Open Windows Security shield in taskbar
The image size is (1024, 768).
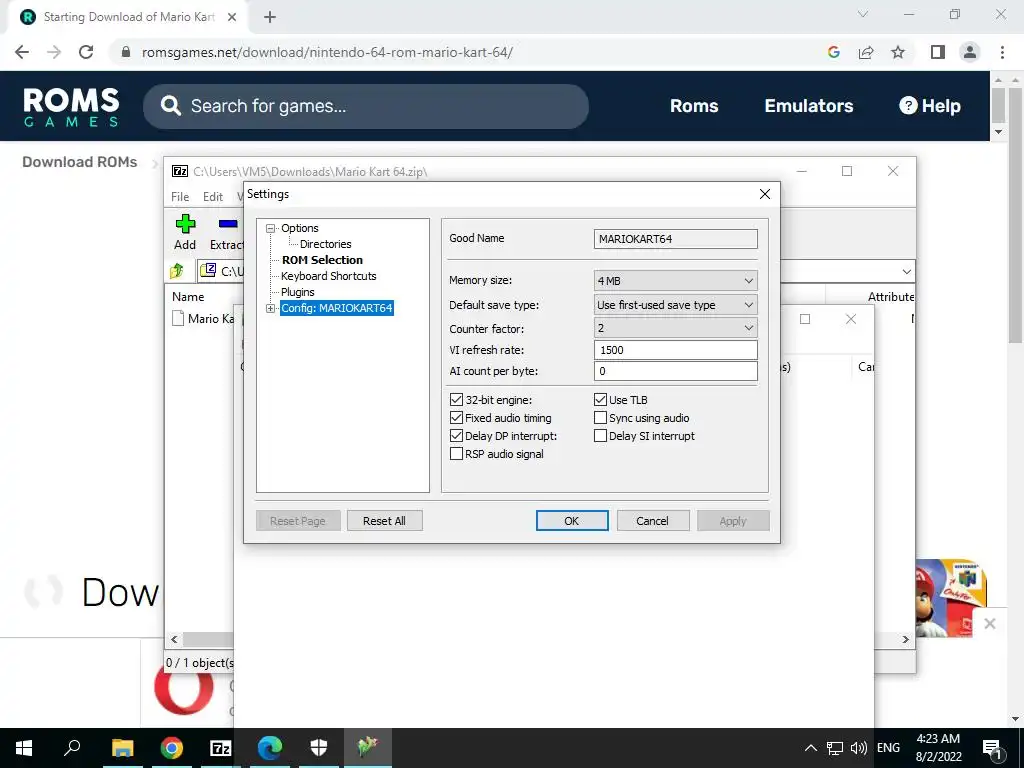coord(319,748)
